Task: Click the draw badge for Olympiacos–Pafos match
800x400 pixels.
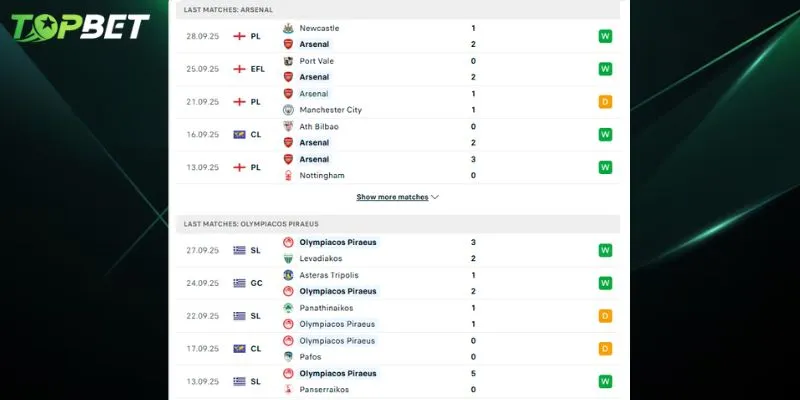Action: coord(605,349)
